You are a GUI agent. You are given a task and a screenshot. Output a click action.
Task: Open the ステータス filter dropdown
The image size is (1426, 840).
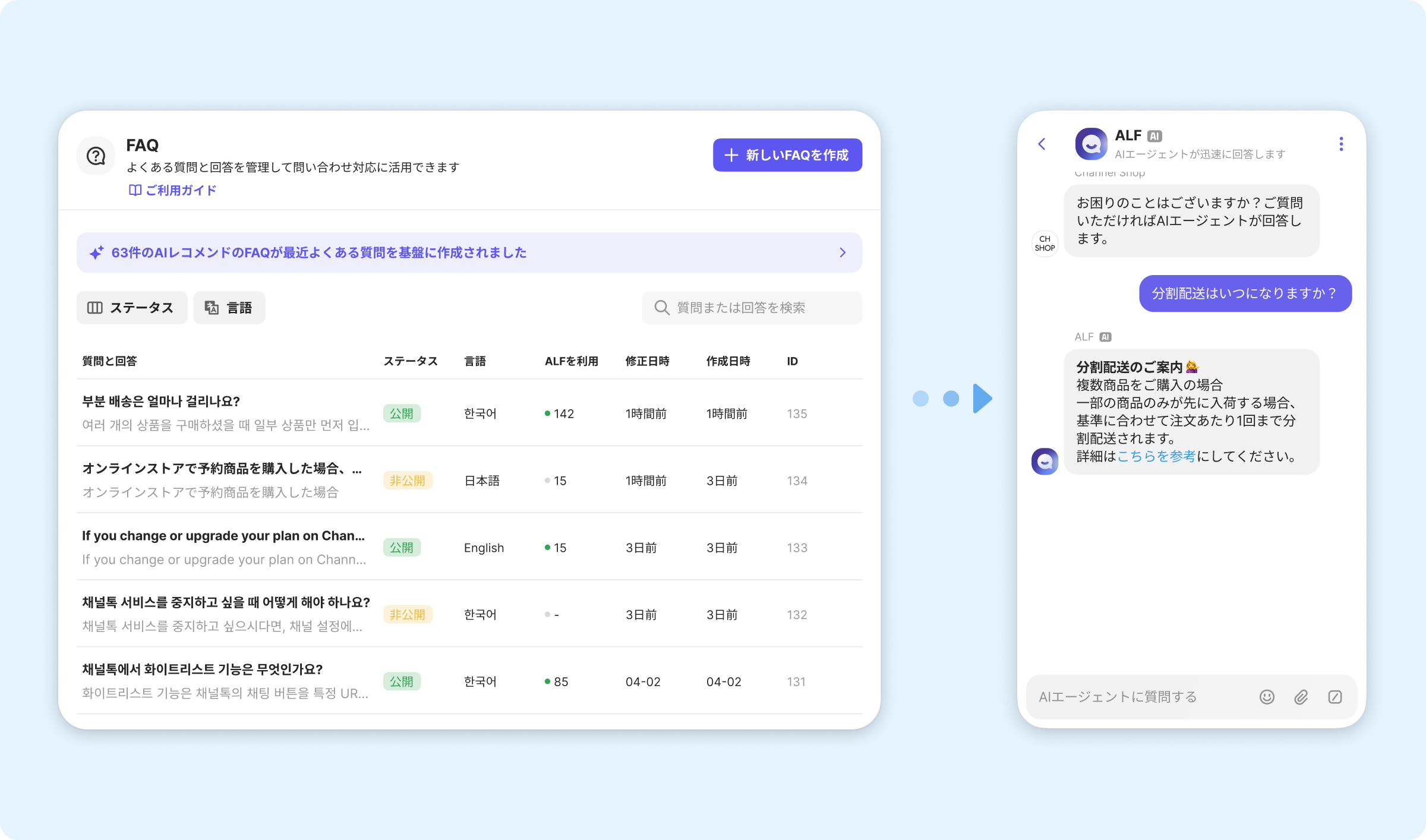click(132, 308)
